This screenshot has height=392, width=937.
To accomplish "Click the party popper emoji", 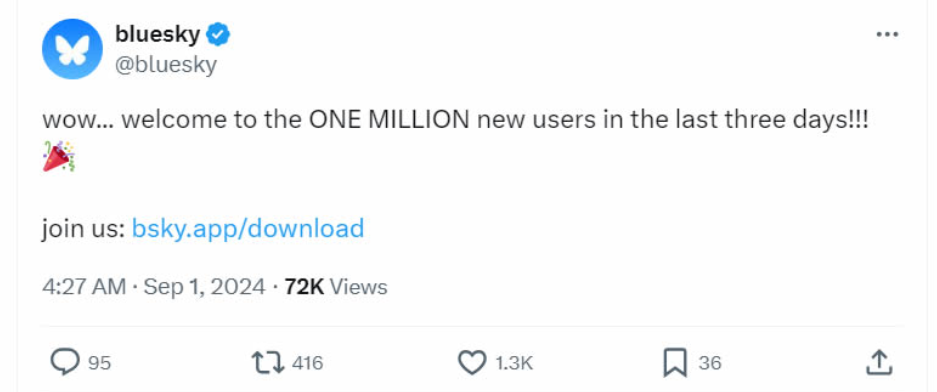I will coord(59,157).
